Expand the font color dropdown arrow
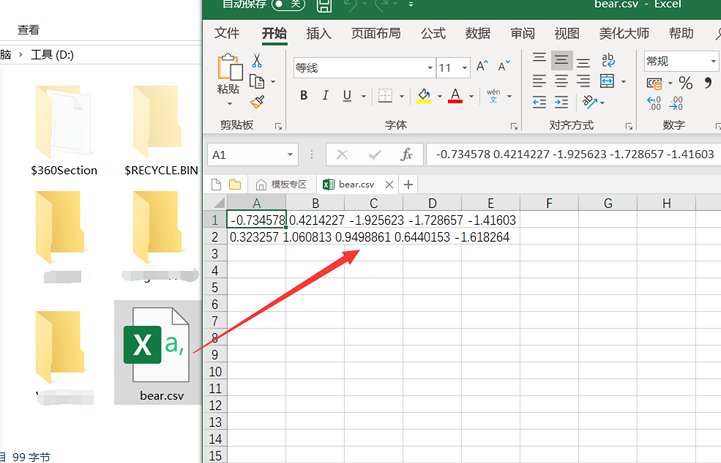Viewport: 721px width, 463px height. pos(471,96)
